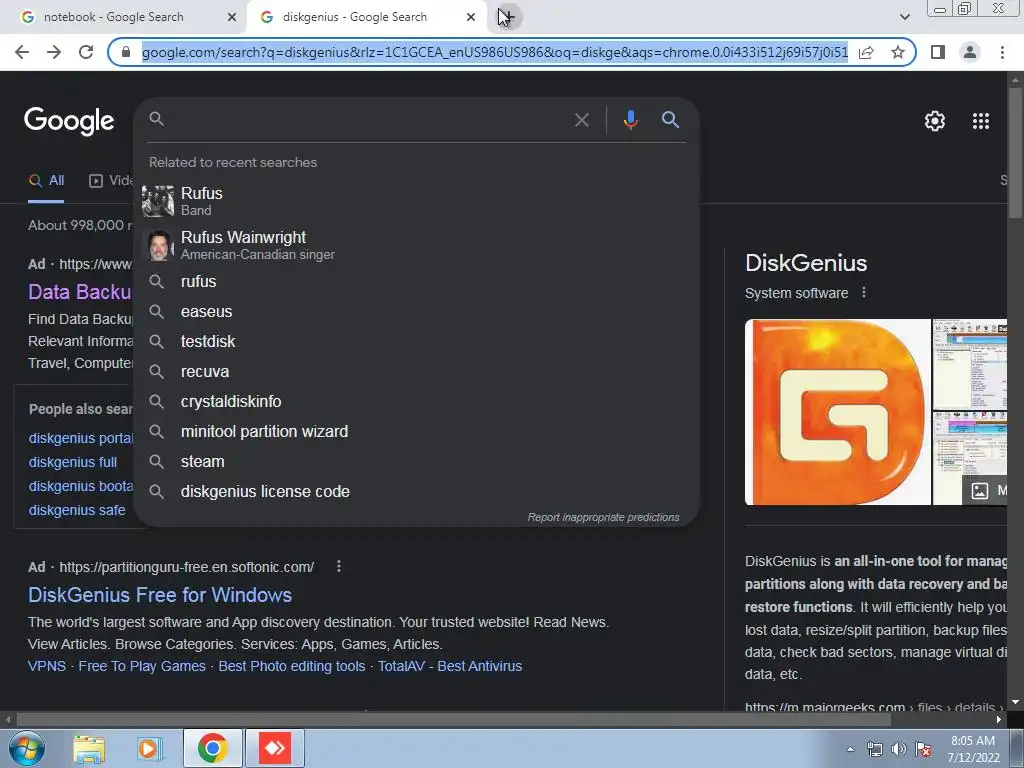Pick the diskgenius license code suggestion
The width and height of the screenshot is (1024, 768).
coord(416,492)
